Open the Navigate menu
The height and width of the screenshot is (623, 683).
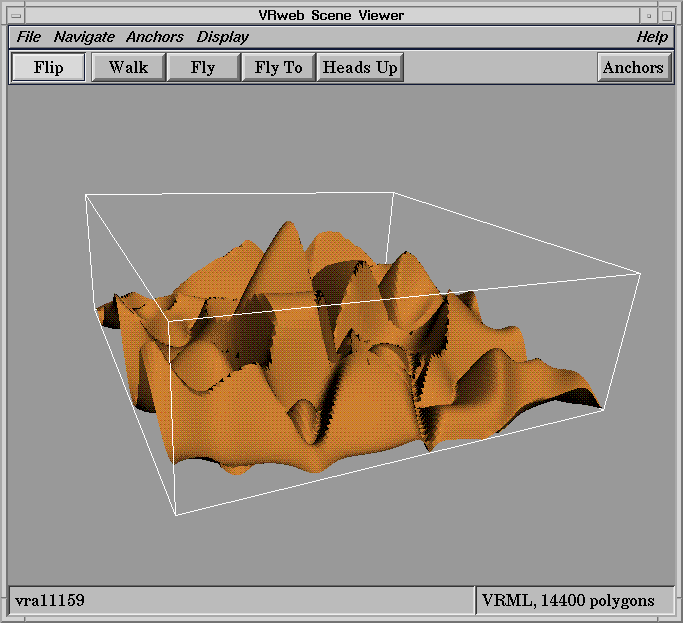[84, 37]
